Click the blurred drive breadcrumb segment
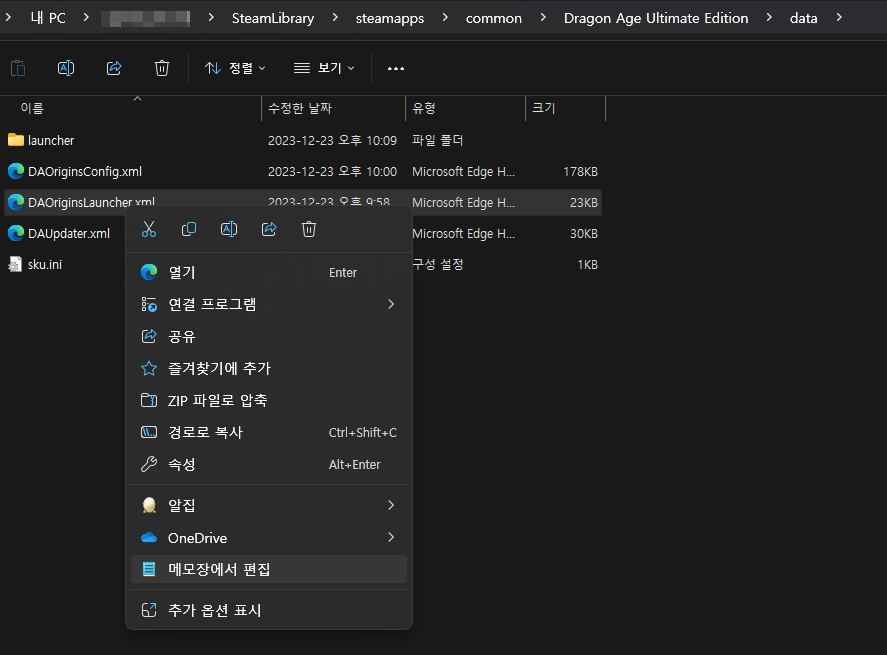The width and height of the screenshot is (887, 655). (x=145, y=18)
